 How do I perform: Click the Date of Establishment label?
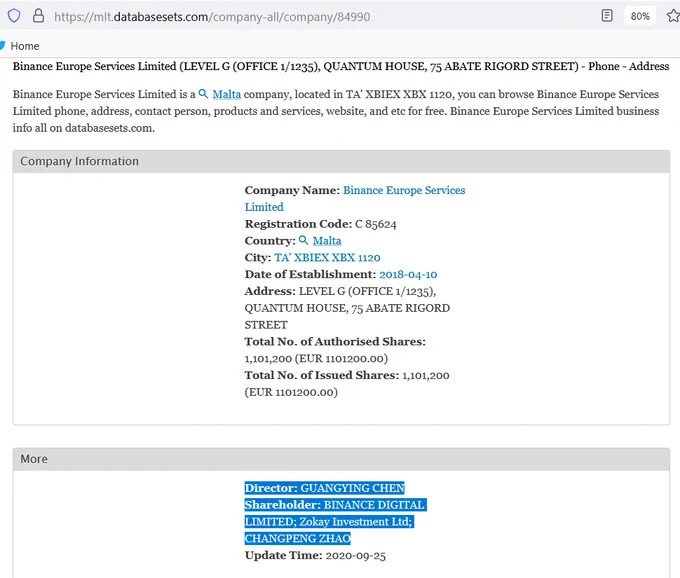[x=310, y=274]
